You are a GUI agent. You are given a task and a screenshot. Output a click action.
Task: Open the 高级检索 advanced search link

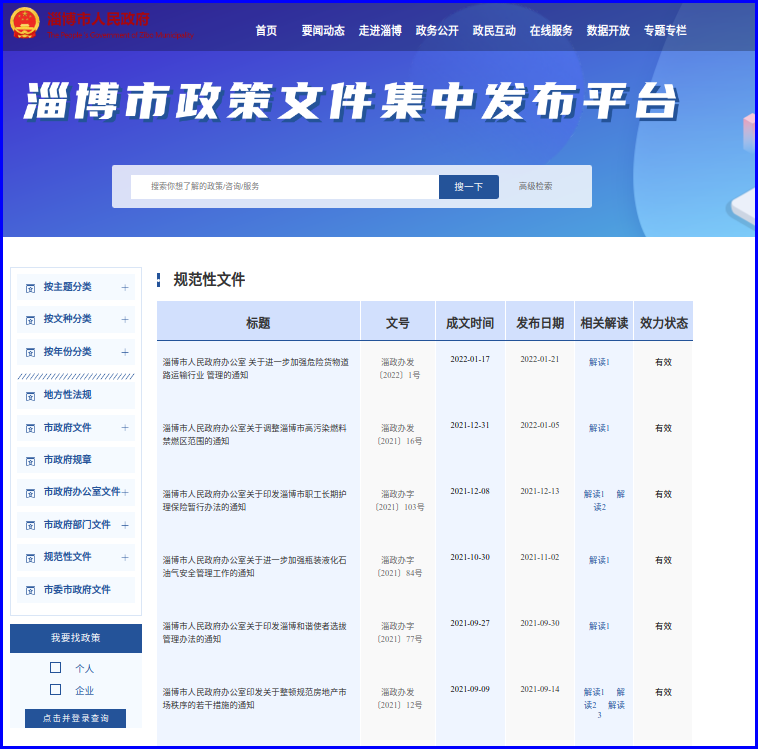coord(535,187)
